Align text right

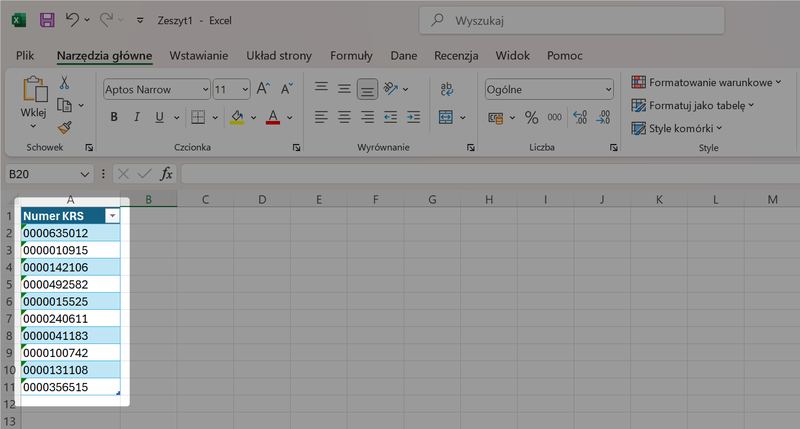click(367, 117)
